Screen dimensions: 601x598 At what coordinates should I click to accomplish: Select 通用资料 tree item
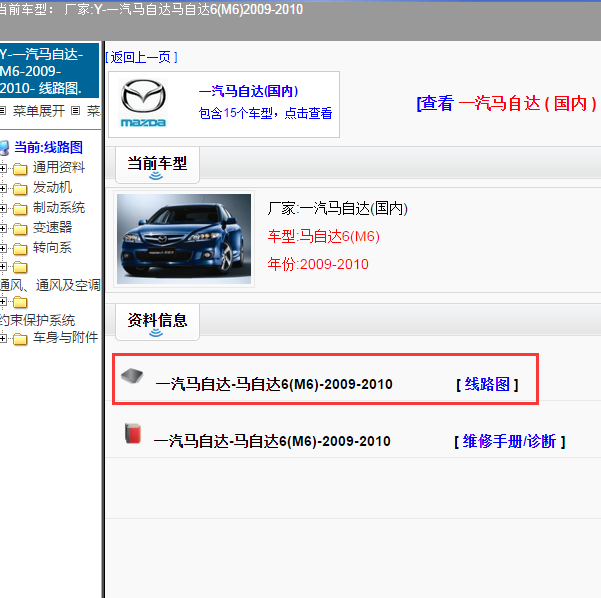(x=59, y=168)
